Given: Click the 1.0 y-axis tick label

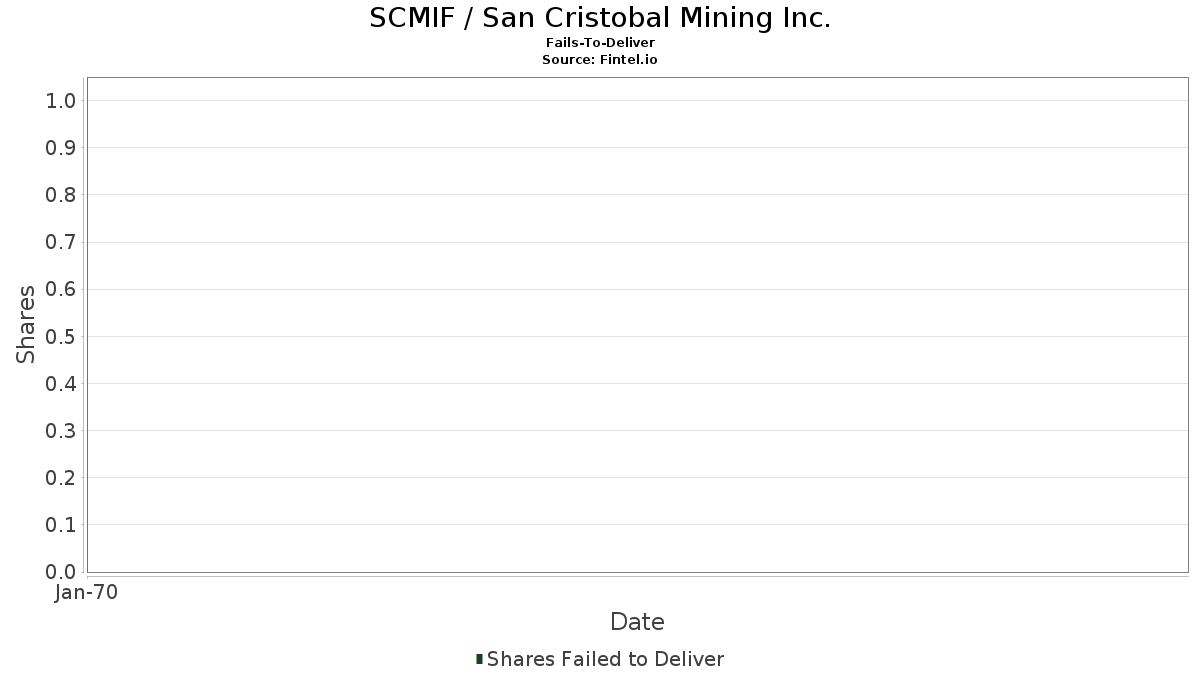Looking at the screenshot, I should coord(61,100).
